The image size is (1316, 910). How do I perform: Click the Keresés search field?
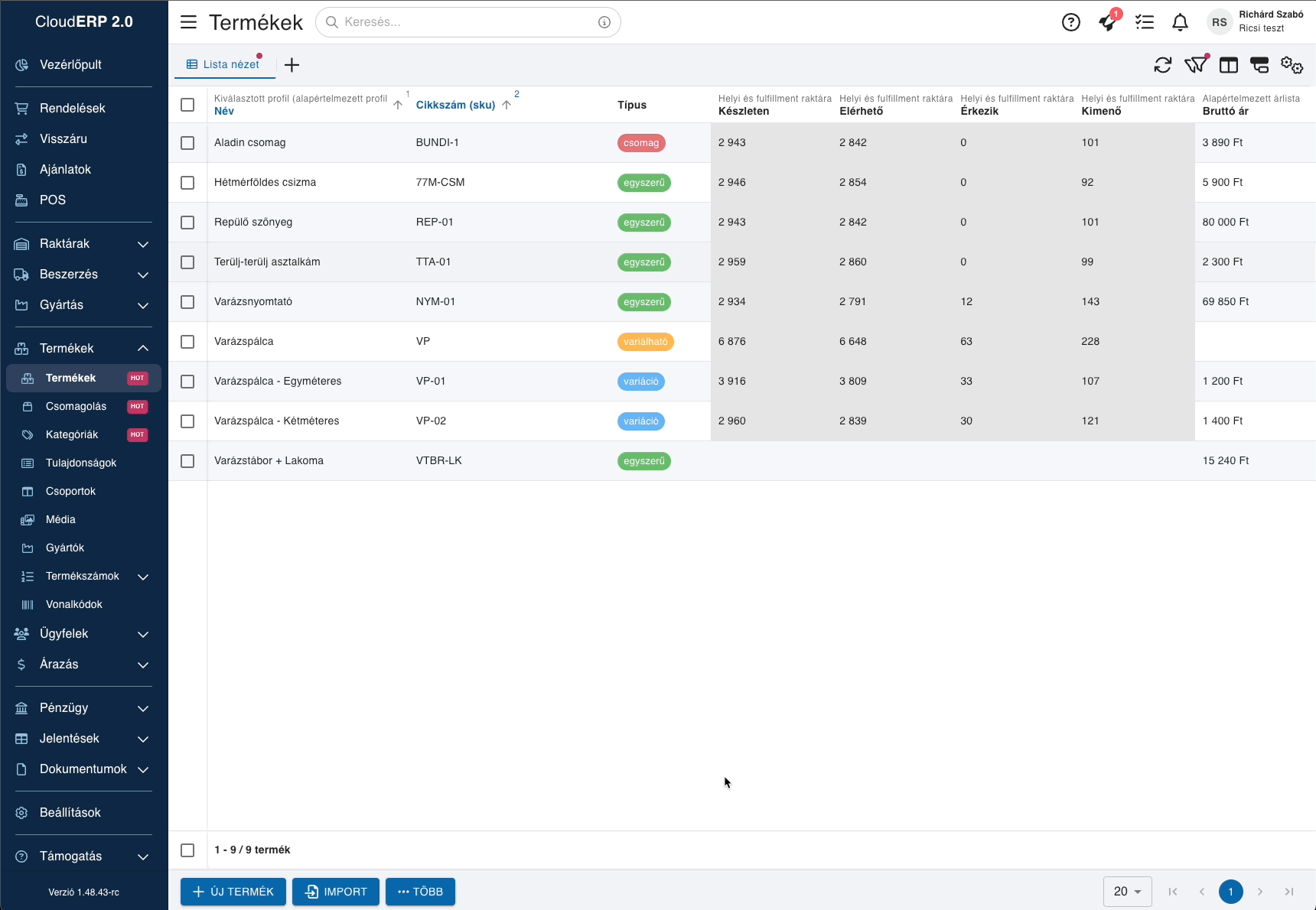pos(468,22)
